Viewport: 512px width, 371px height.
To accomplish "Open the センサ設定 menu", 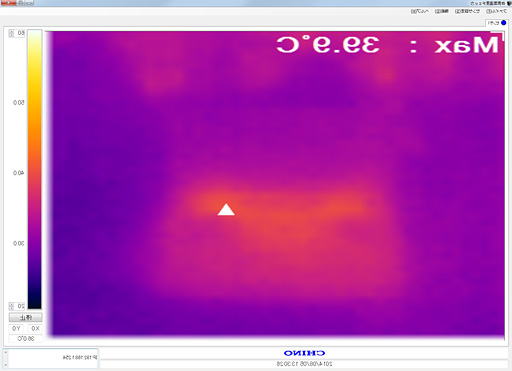I will pyautogui.click(x=467, y=11).
